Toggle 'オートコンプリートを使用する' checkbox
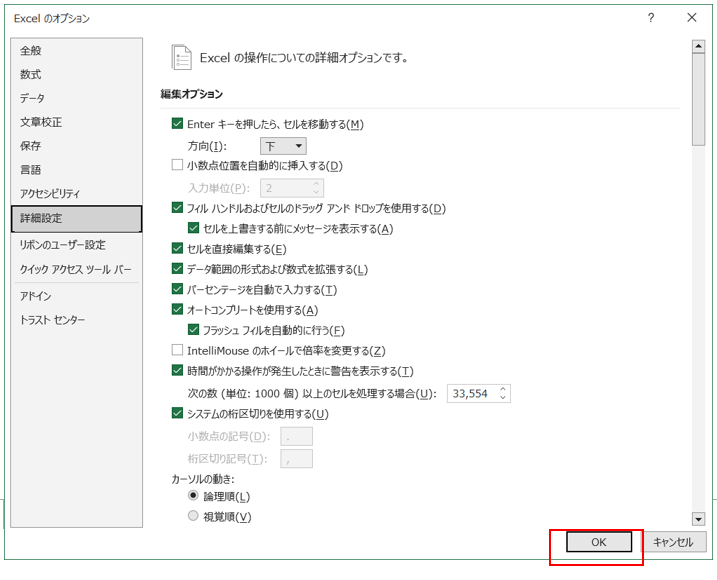 coord(178,310)
